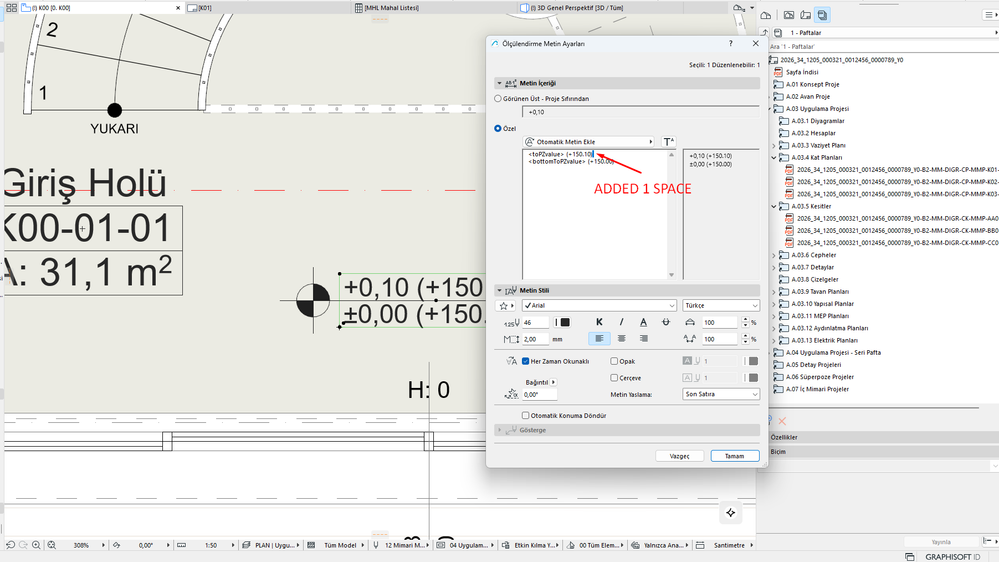
Task: Enable Otomatik Konuma Döndür checkbox
Action: click(x=526, y=415)
